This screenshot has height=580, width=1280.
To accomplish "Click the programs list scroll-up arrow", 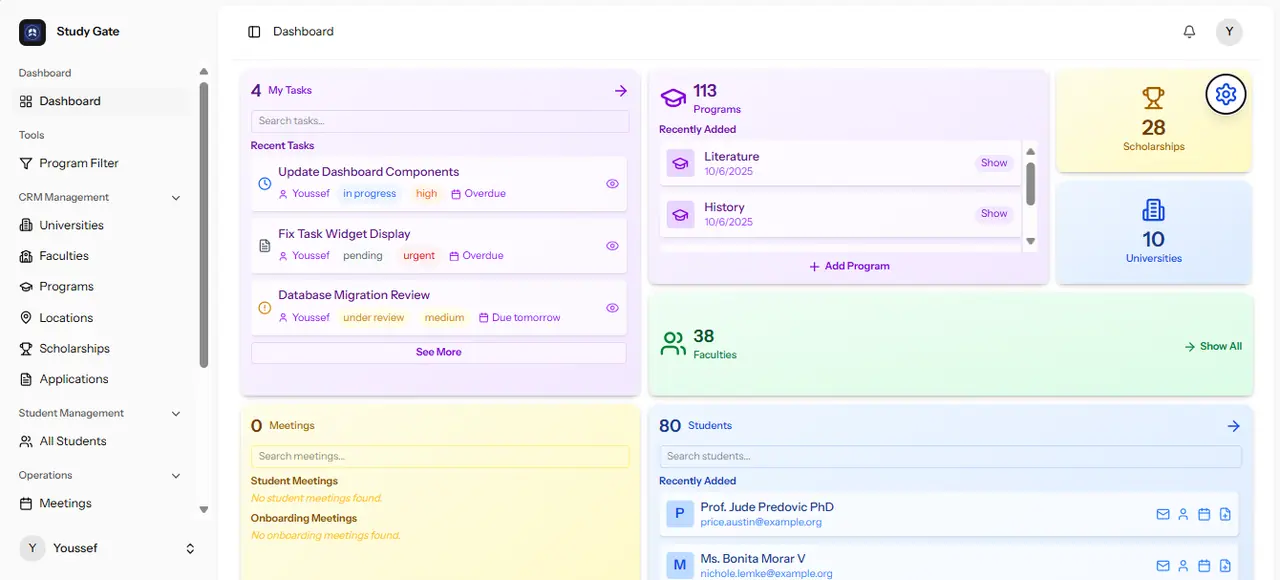I will pyautogui.click(x=1031, y=152).
